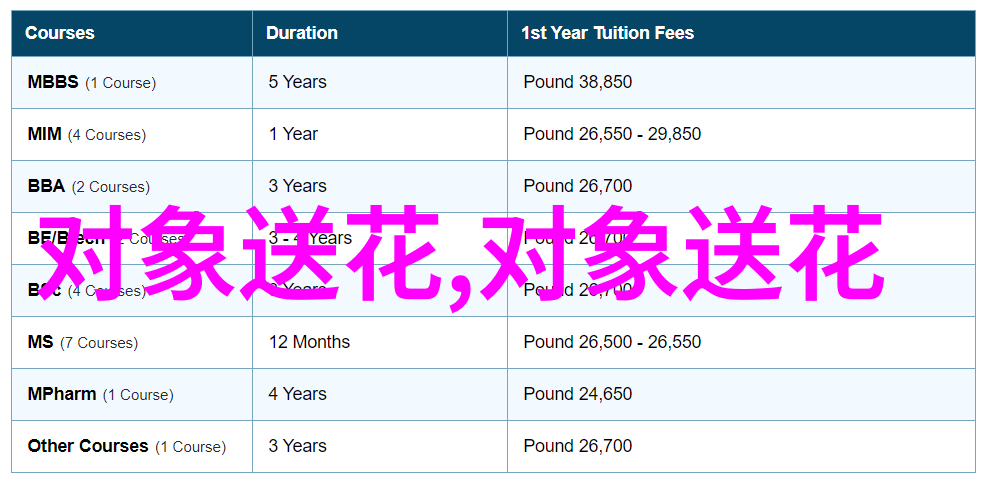The image size is (984, 483).
Task: Open the Other Courses link
Action: [x=88, y=446]
